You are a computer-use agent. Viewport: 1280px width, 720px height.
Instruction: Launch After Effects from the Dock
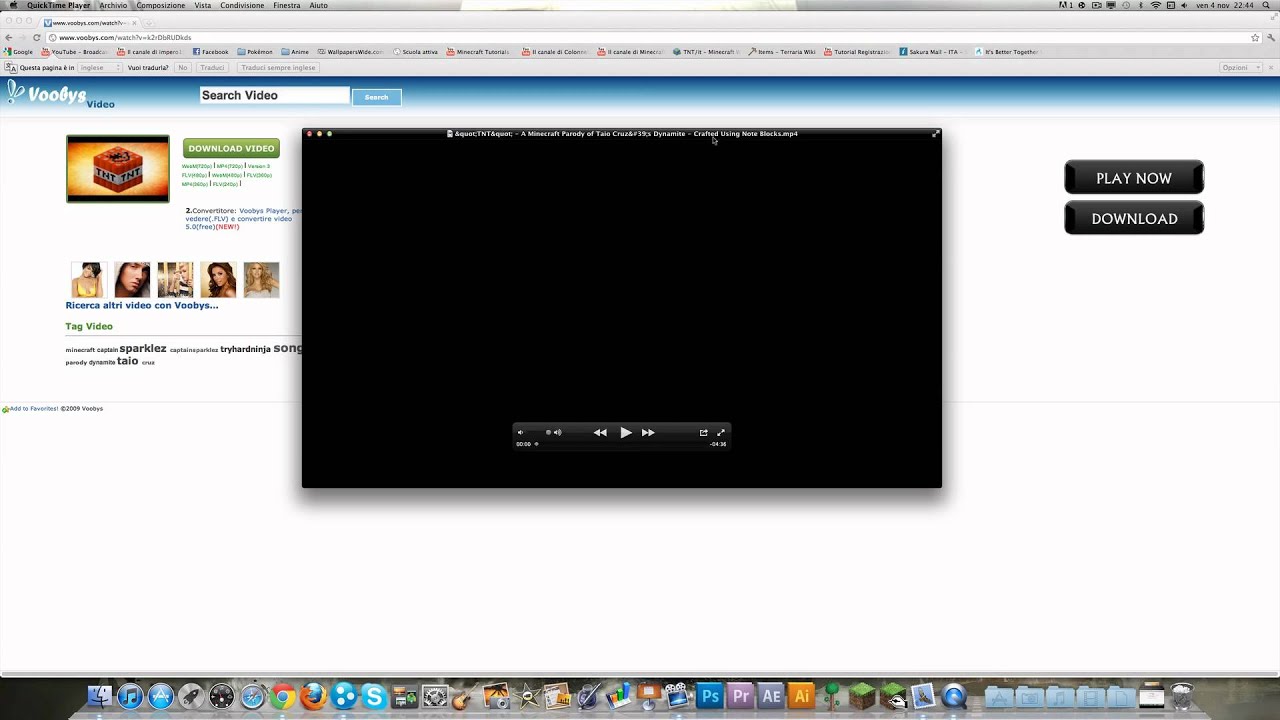[771, 696]
